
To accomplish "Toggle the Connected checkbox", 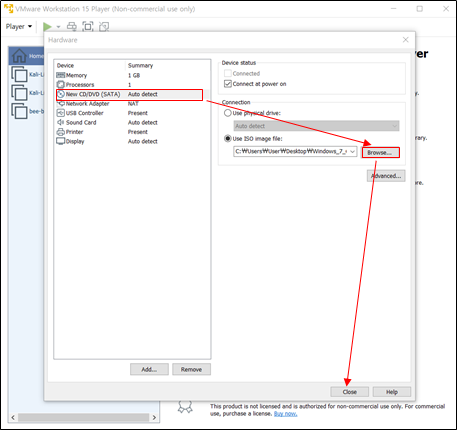I will [228, 73].
